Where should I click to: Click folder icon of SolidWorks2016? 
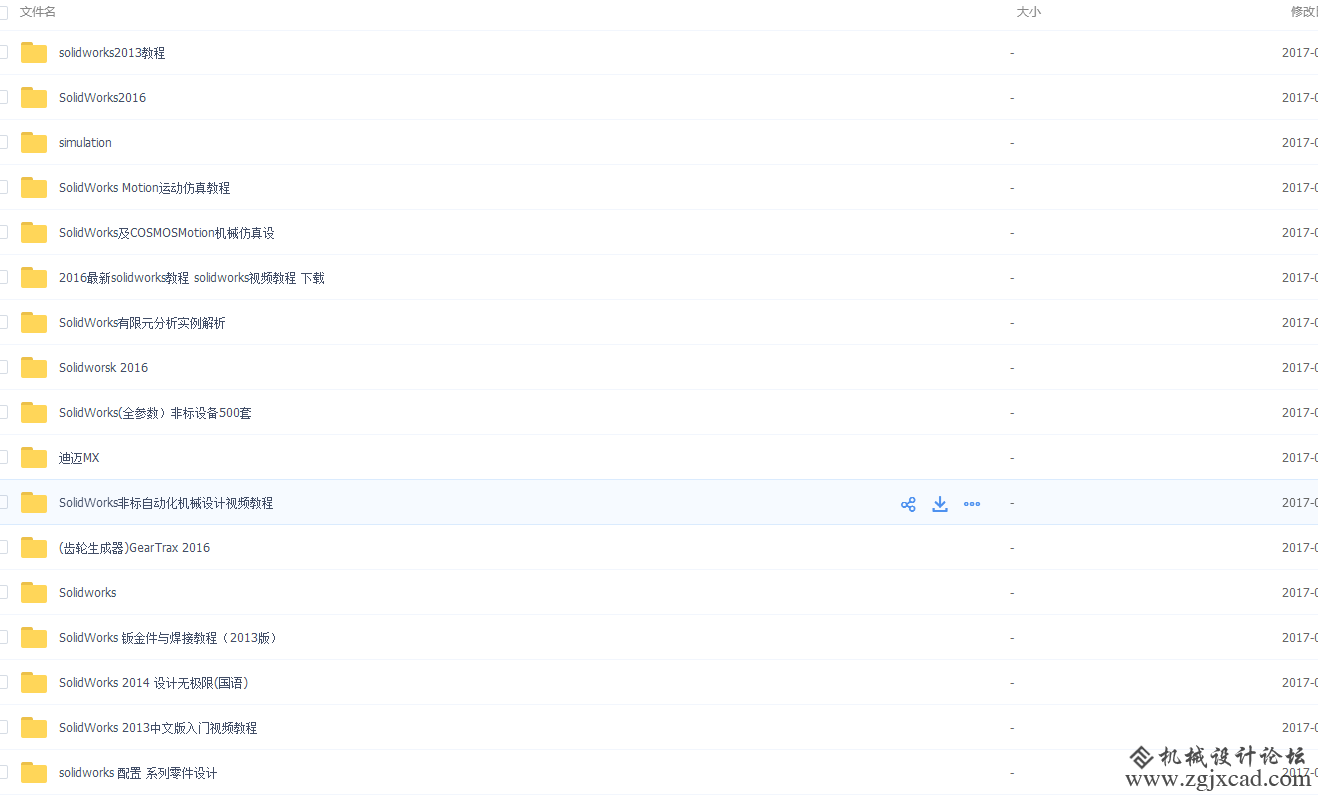tap(34, 98)
